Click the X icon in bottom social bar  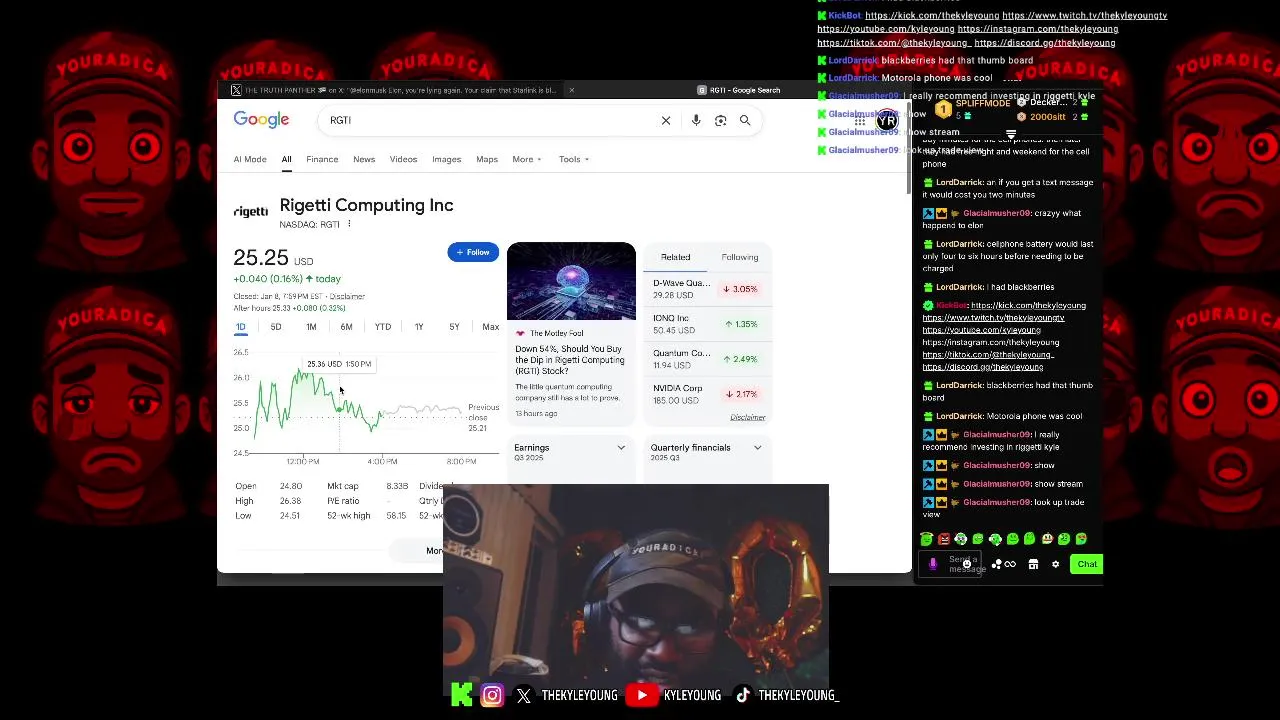[524, 695]
